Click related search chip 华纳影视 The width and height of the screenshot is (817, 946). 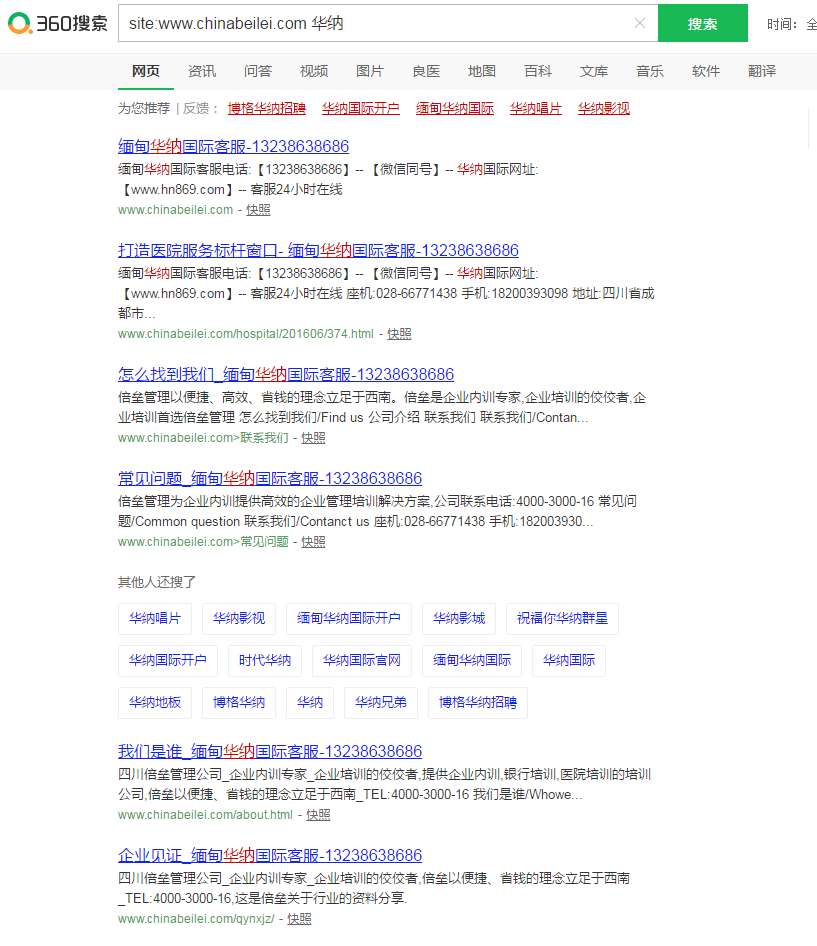239,618
